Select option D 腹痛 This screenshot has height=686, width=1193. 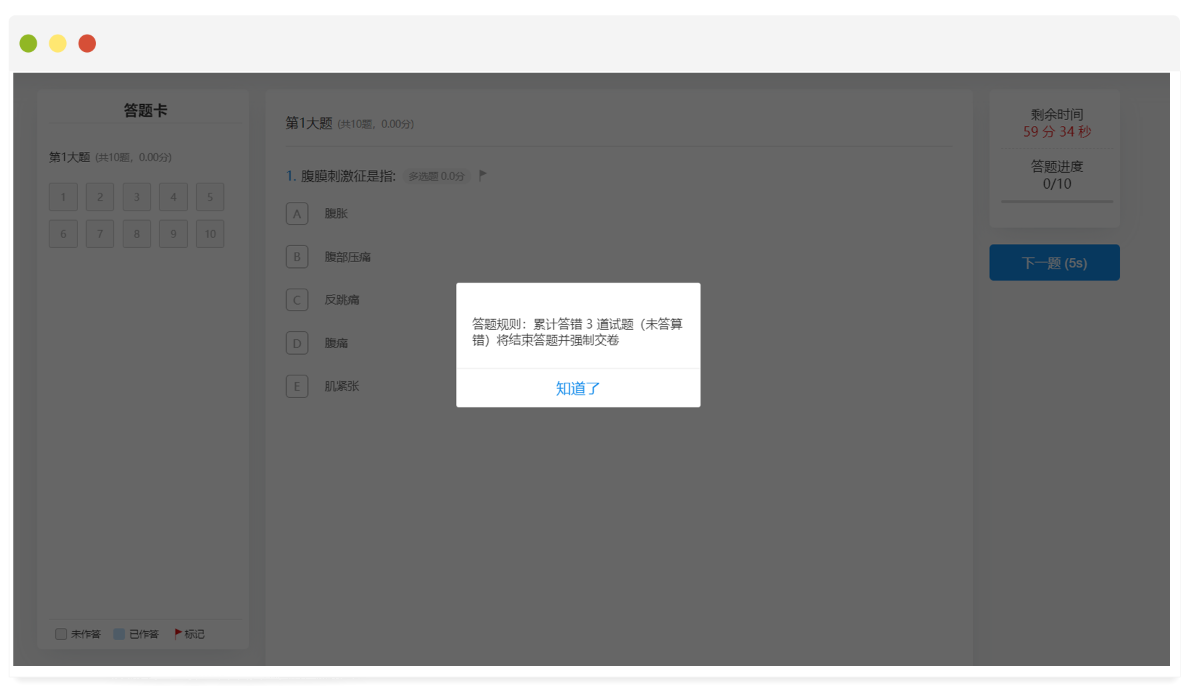[297, 343]
